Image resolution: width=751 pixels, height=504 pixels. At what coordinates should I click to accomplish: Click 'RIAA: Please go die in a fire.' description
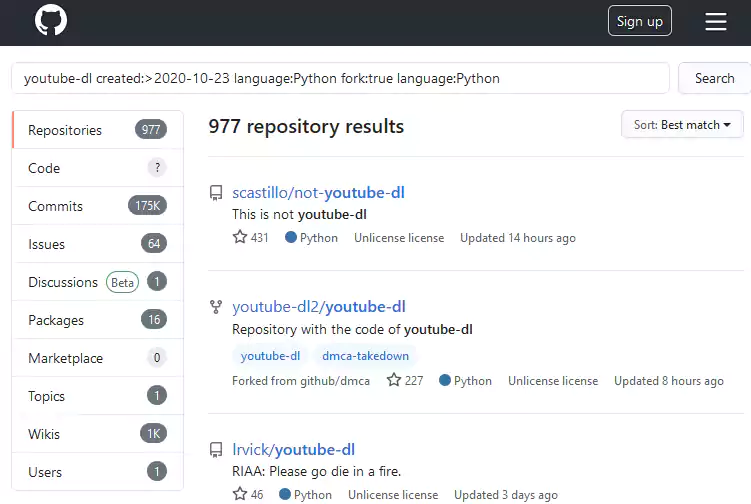[316, 471]
